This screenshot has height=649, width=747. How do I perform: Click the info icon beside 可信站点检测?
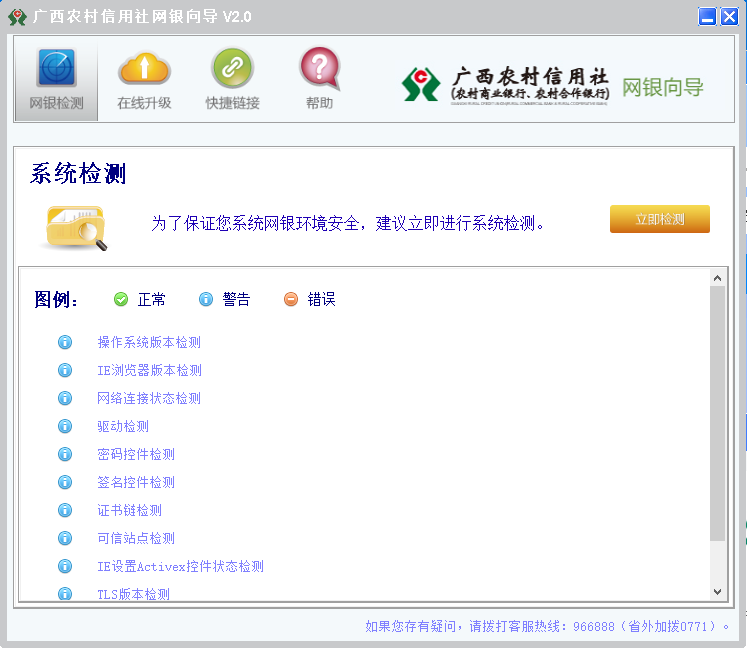pyautogui.click(x=65, y=538)
